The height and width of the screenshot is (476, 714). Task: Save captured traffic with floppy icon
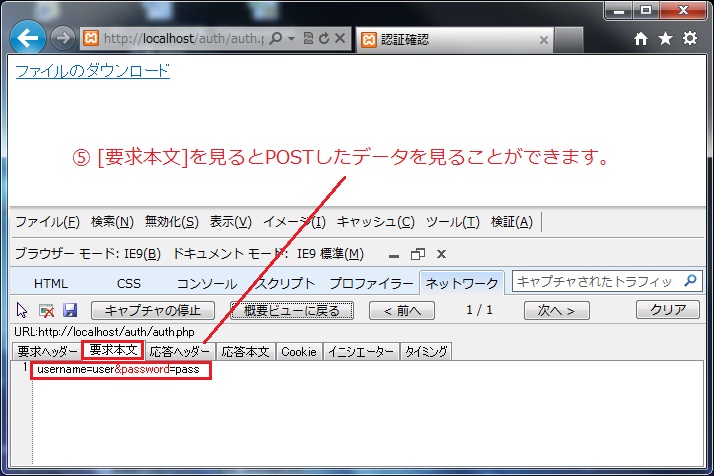pos(70,310)
